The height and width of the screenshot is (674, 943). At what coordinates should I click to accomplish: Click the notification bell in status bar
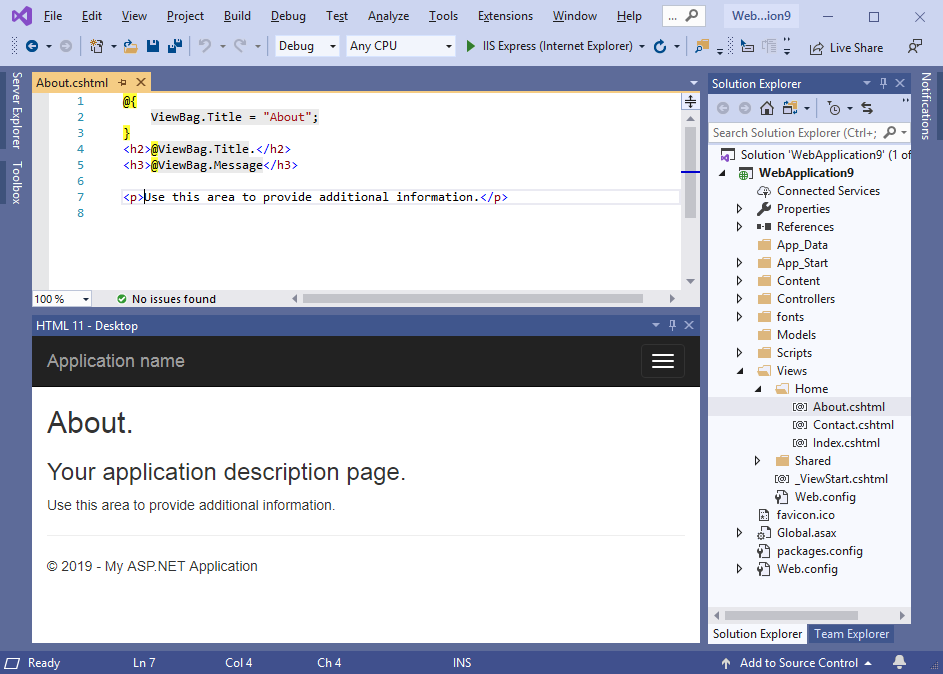tap(899, 662)
